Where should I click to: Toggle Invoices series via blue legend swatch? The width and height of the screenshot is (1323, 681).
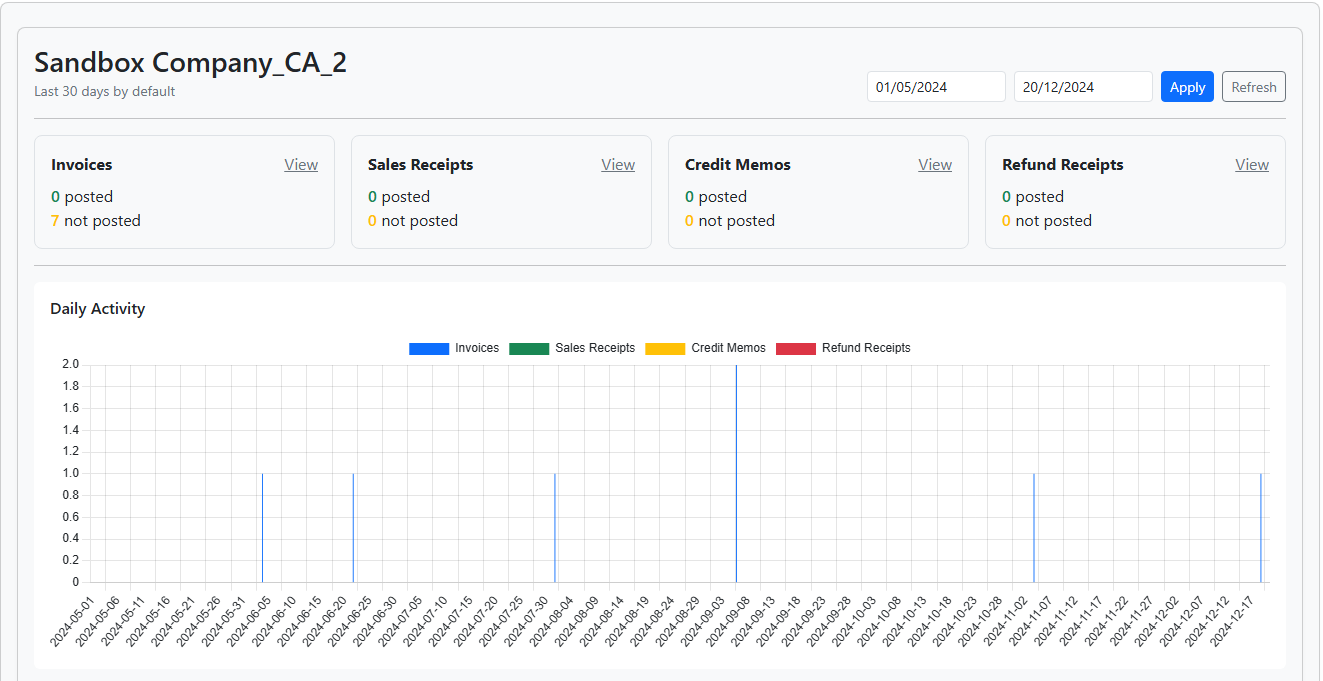coord(429,348)
